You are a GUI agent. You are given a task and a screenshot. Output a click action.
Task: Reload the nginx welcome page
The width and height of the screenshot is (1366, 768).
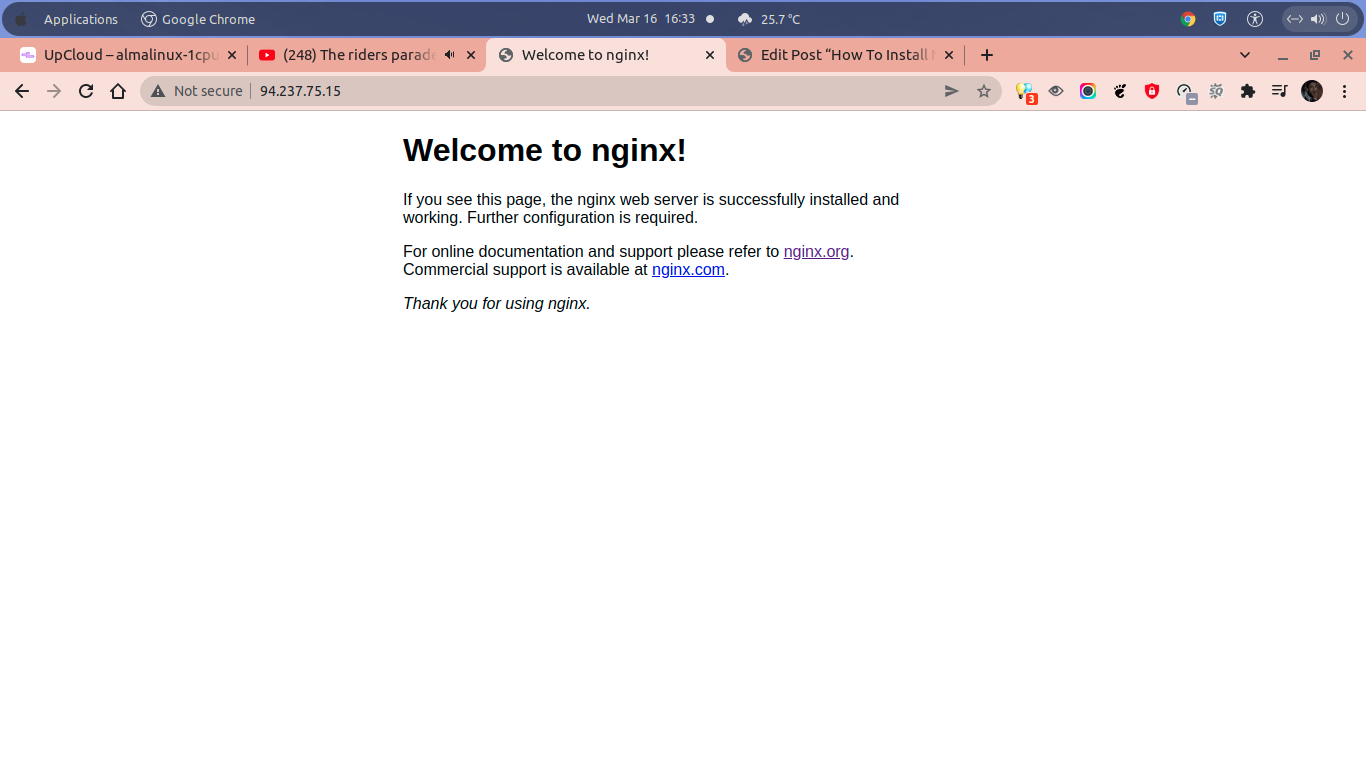[86, 91]
